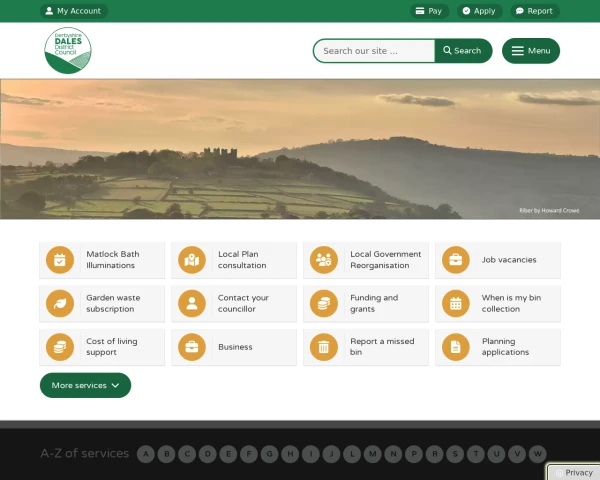This screenshot has width=600, height=480.
Task: Select letter F in A-Z of services
Action: 249,454
